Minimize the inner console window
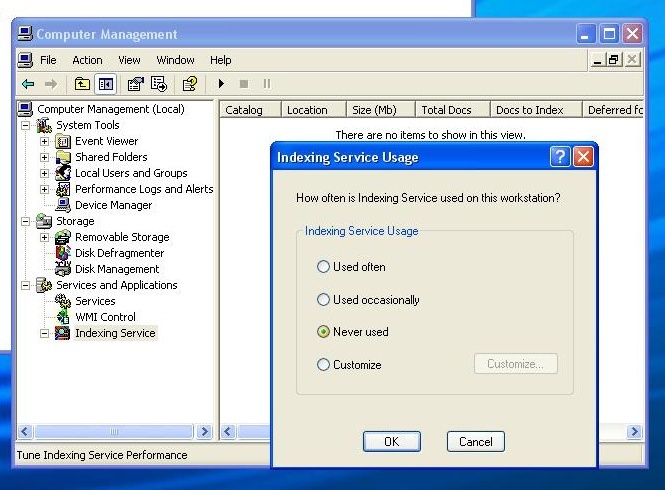The width and height of the screenshot is (665, 490). [x=598, y=59]
